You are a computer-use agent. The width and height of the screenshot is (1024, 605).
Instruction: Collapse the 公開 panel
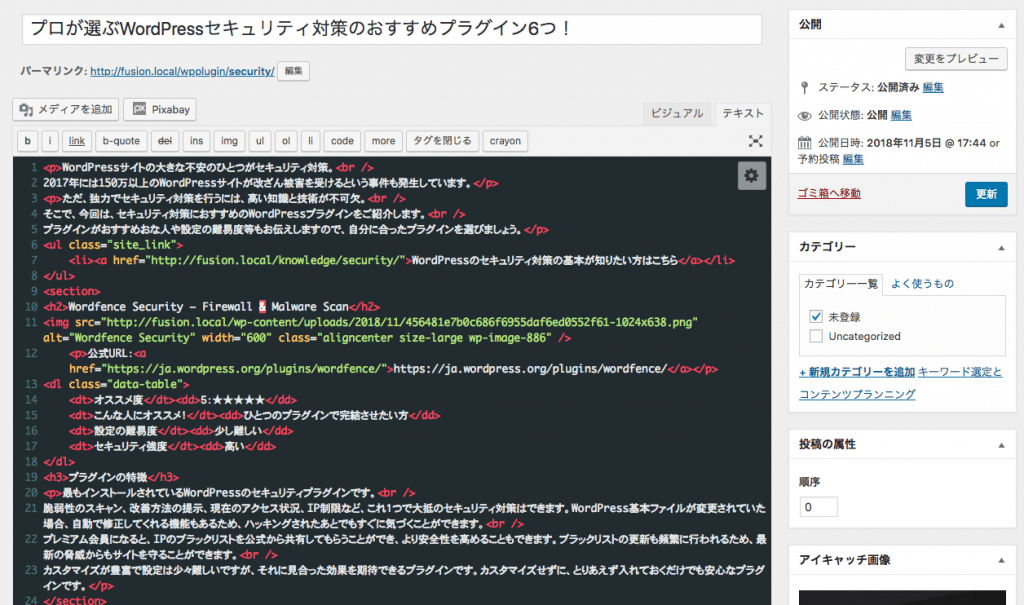(x=1001, y=25)
